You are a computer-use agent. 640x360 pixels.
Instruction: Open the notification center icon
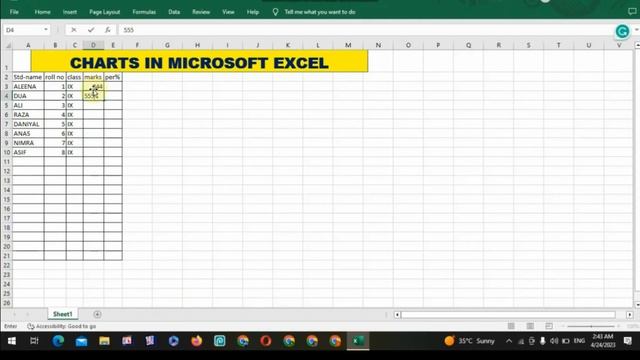click(628, 341)
